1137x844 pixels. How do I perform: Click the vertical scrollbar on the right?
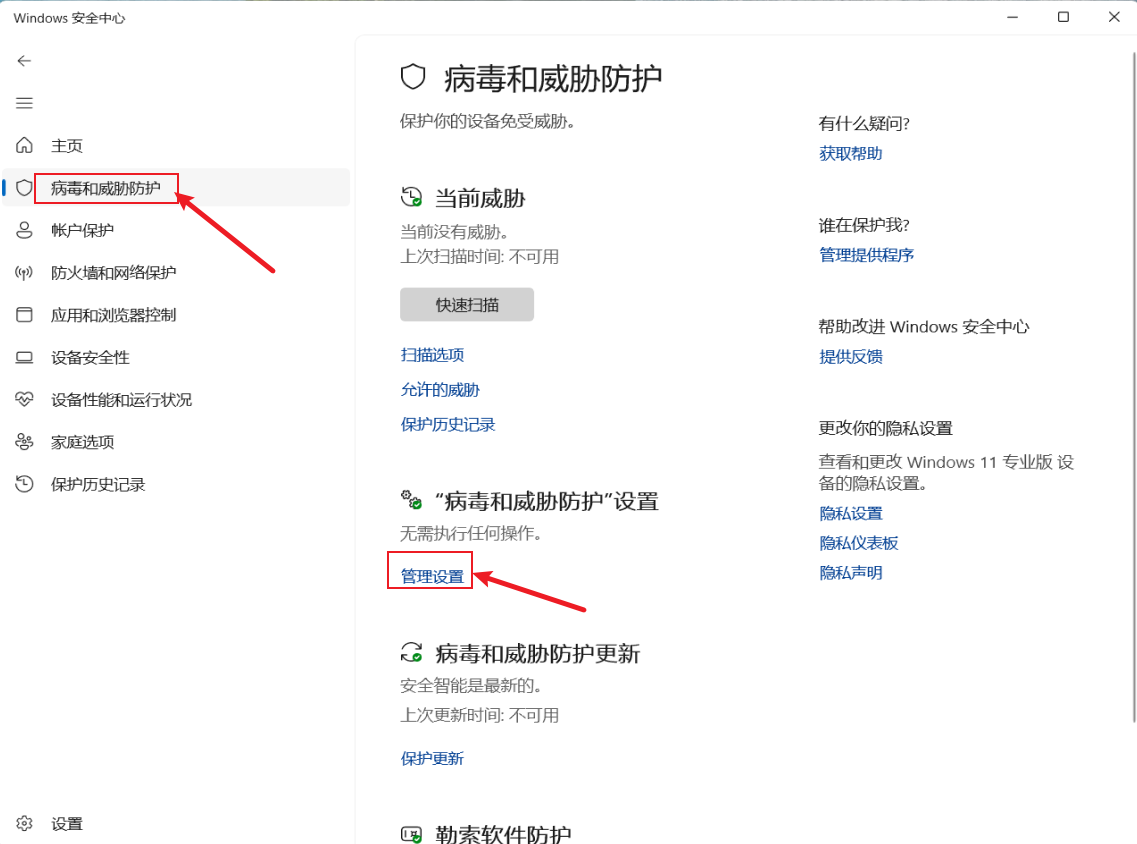1134,386
